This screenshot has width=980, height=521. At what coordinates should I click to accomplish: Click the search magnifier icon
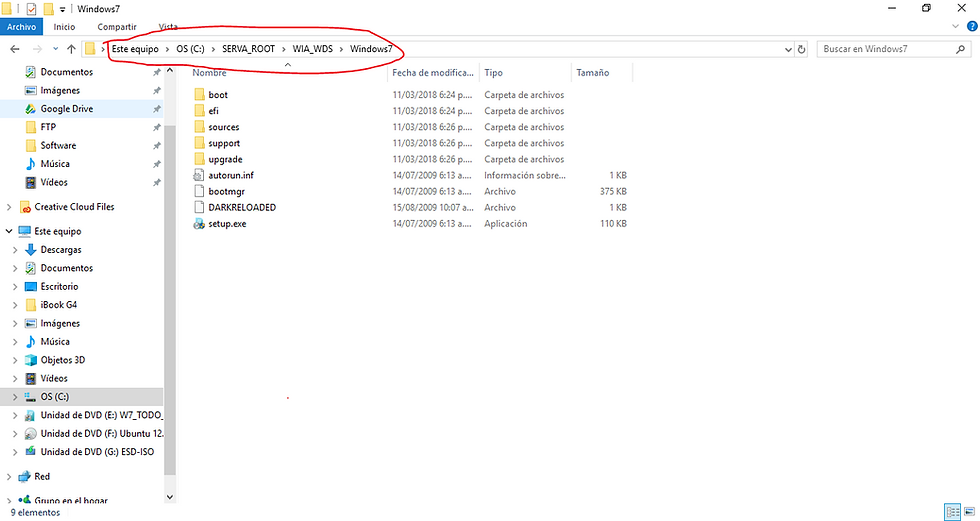960,49
